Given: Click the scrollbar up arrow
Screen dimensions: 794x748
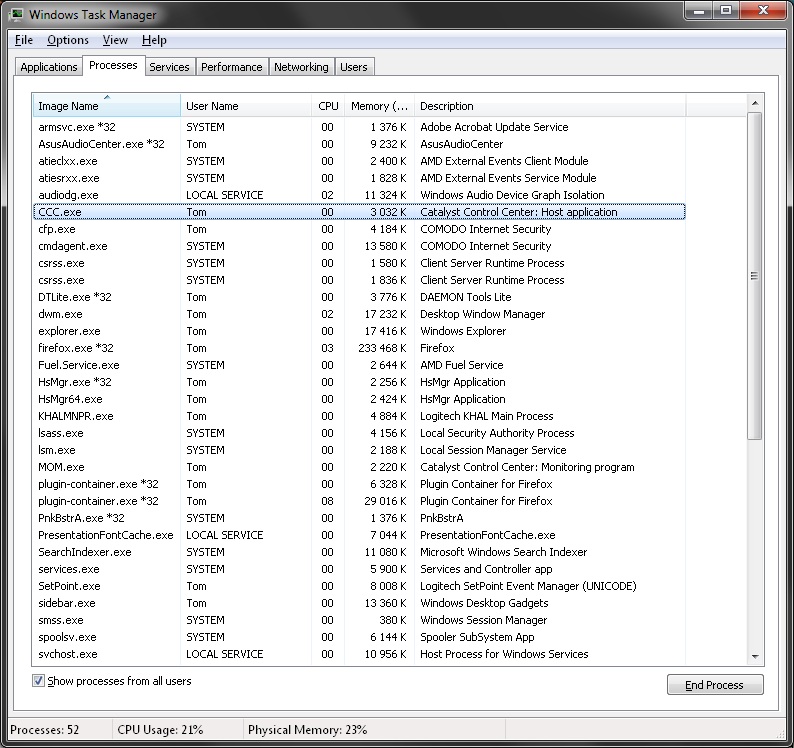Looking at the screenshot, I should [755, 103].
